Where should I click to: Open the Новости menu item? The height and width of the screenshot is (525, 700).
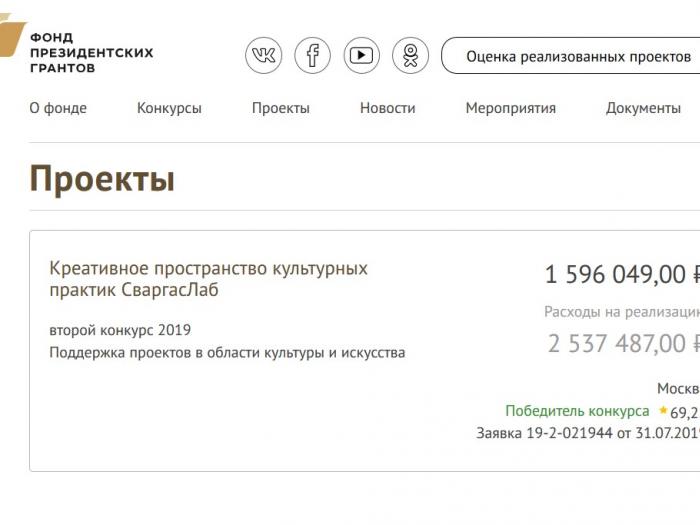[388, 108]
